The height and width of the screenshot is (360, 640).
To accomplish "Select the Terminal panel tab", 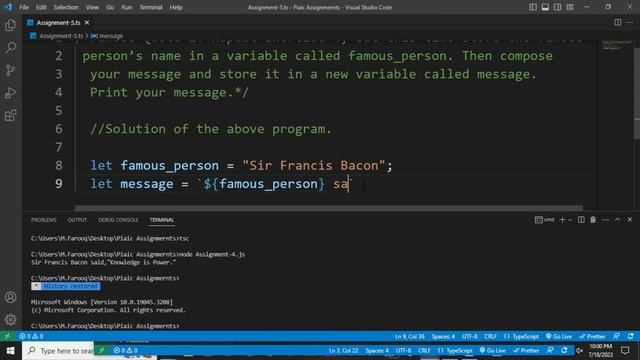I will click(162, 220).
